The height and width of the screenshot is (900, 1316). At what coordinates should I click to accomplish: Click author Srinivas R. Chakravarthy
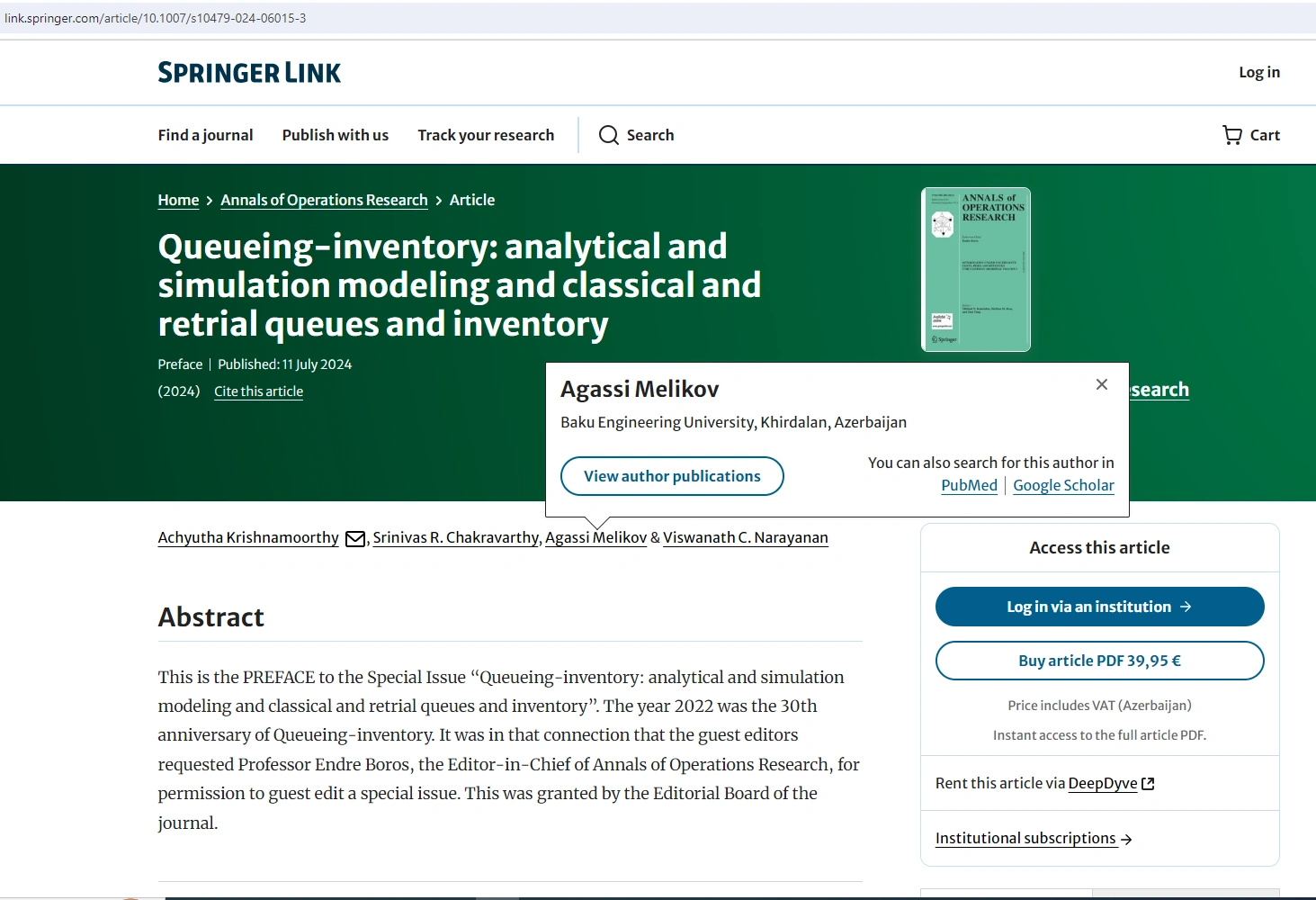point(455,537)
